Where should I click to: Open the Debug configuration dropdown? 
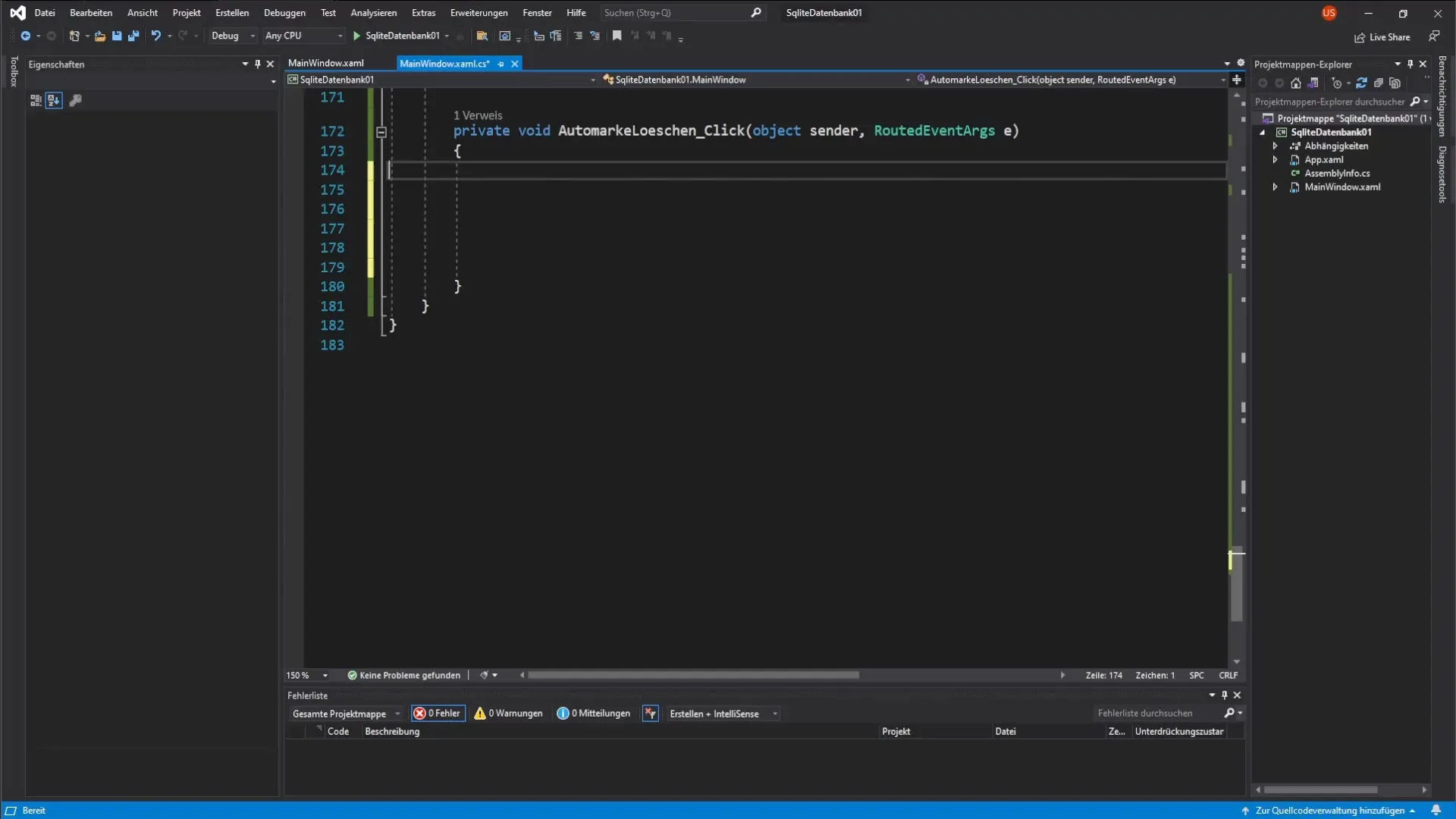click(233, 36)
